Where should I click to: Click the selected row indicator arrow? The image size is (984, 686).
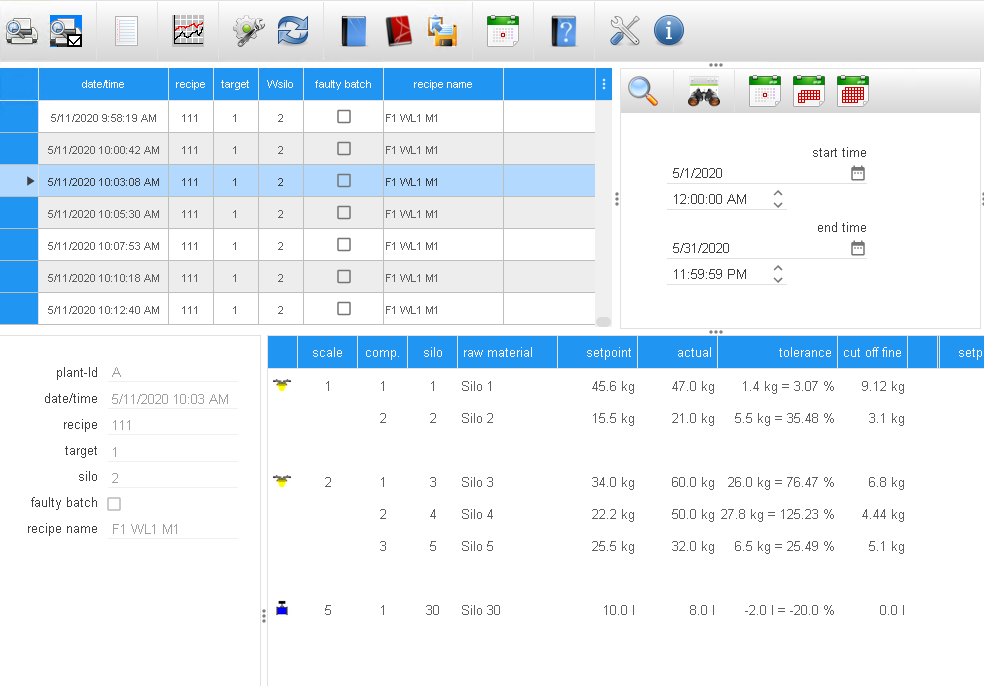30,181
